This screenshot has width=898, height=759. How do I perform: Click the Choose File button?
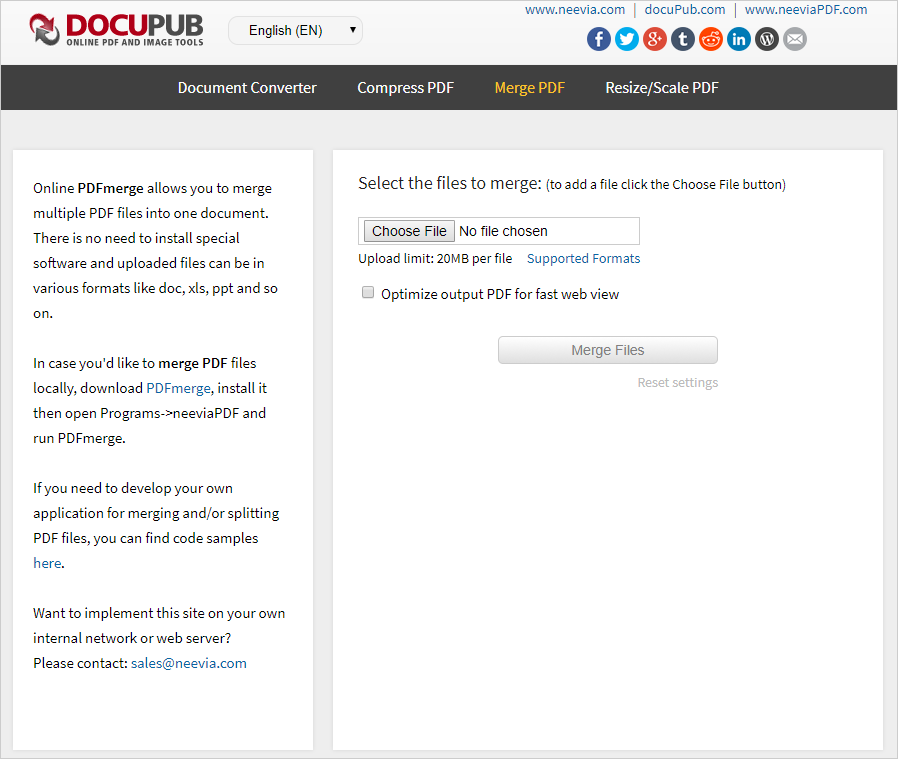409,231
